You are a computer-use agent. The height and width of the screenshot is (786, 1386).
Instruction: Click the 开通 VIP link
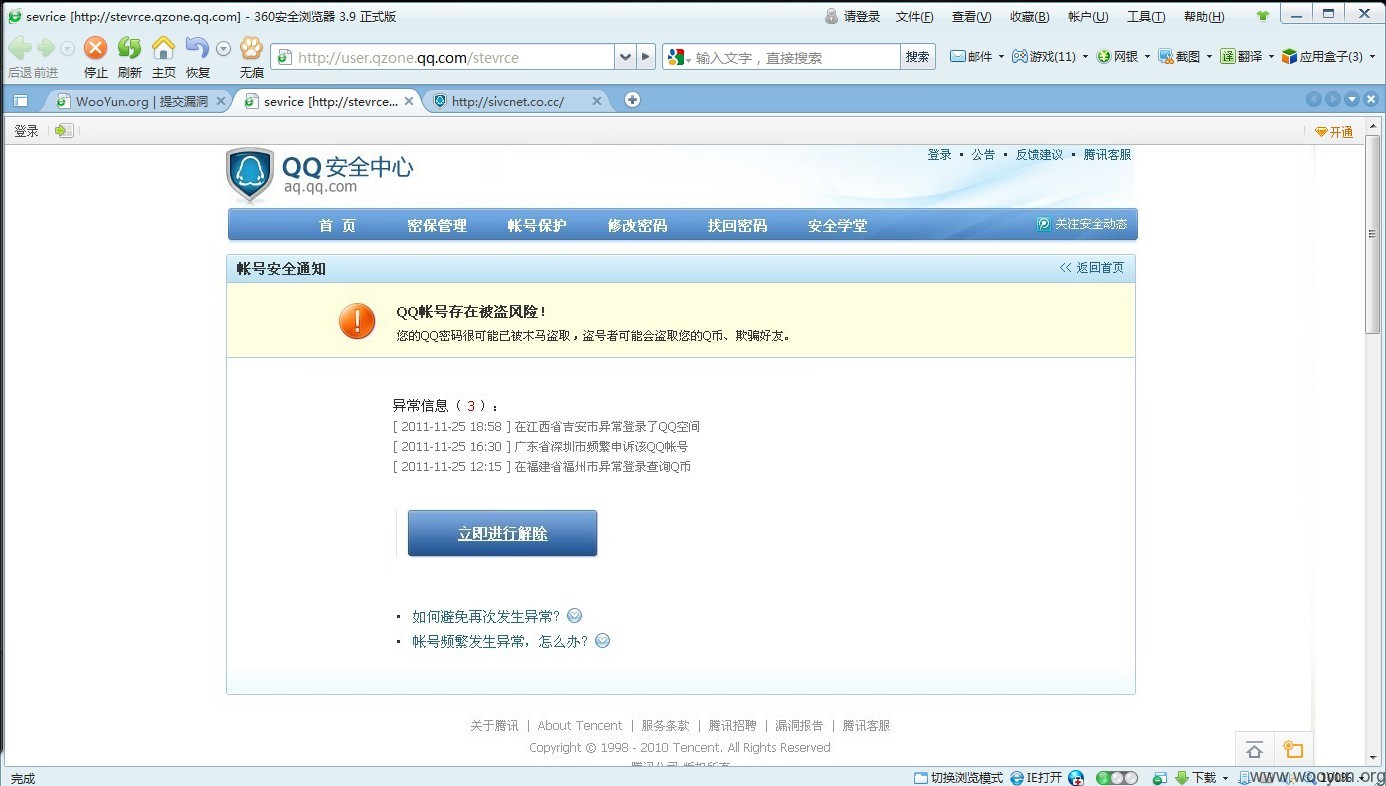(x=1334, y=132)
